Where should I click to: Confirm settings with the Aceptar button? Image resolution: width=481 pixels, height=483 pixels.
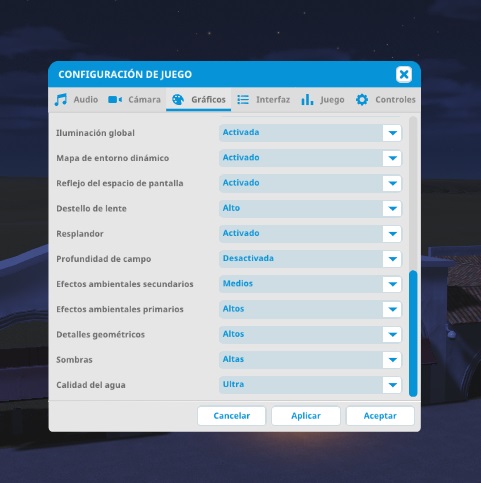[x=380, y=416]
